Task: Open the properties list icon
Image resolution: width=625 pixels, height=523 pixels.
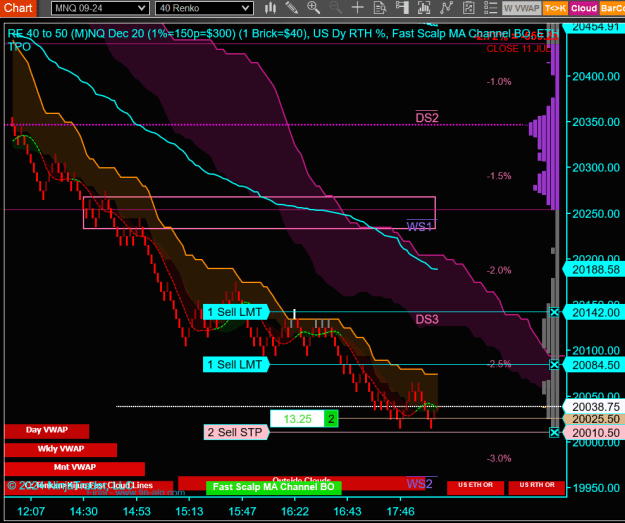Action: click(x=491, y=8)
